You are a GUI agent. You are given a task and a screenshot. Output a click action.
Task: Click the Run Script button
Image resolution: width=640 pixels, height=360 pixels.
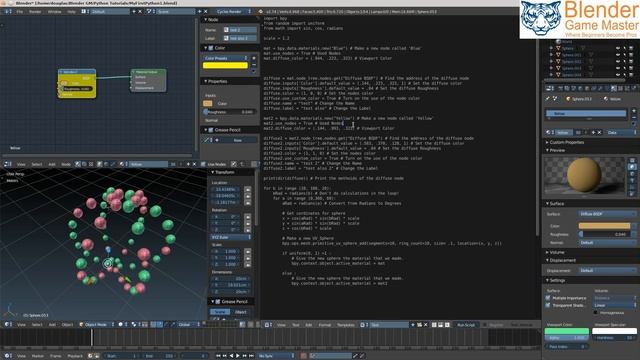466,325
